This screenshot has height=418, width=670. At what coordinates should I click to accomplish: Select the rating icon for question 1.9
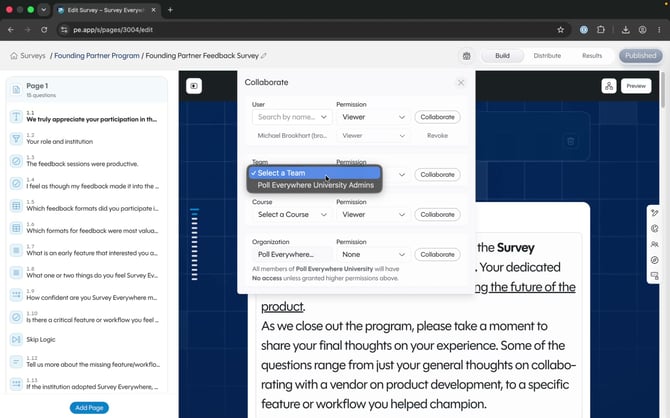coord(16,294)
